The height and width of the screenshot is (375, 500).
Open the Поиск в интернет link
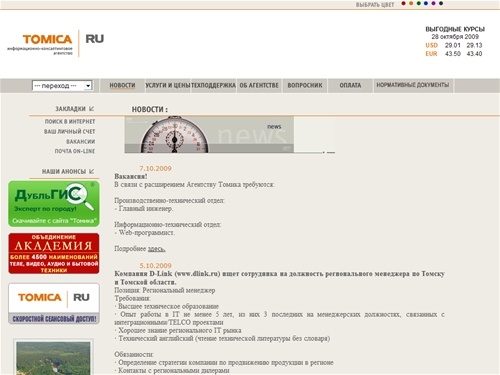pos(70,122)
